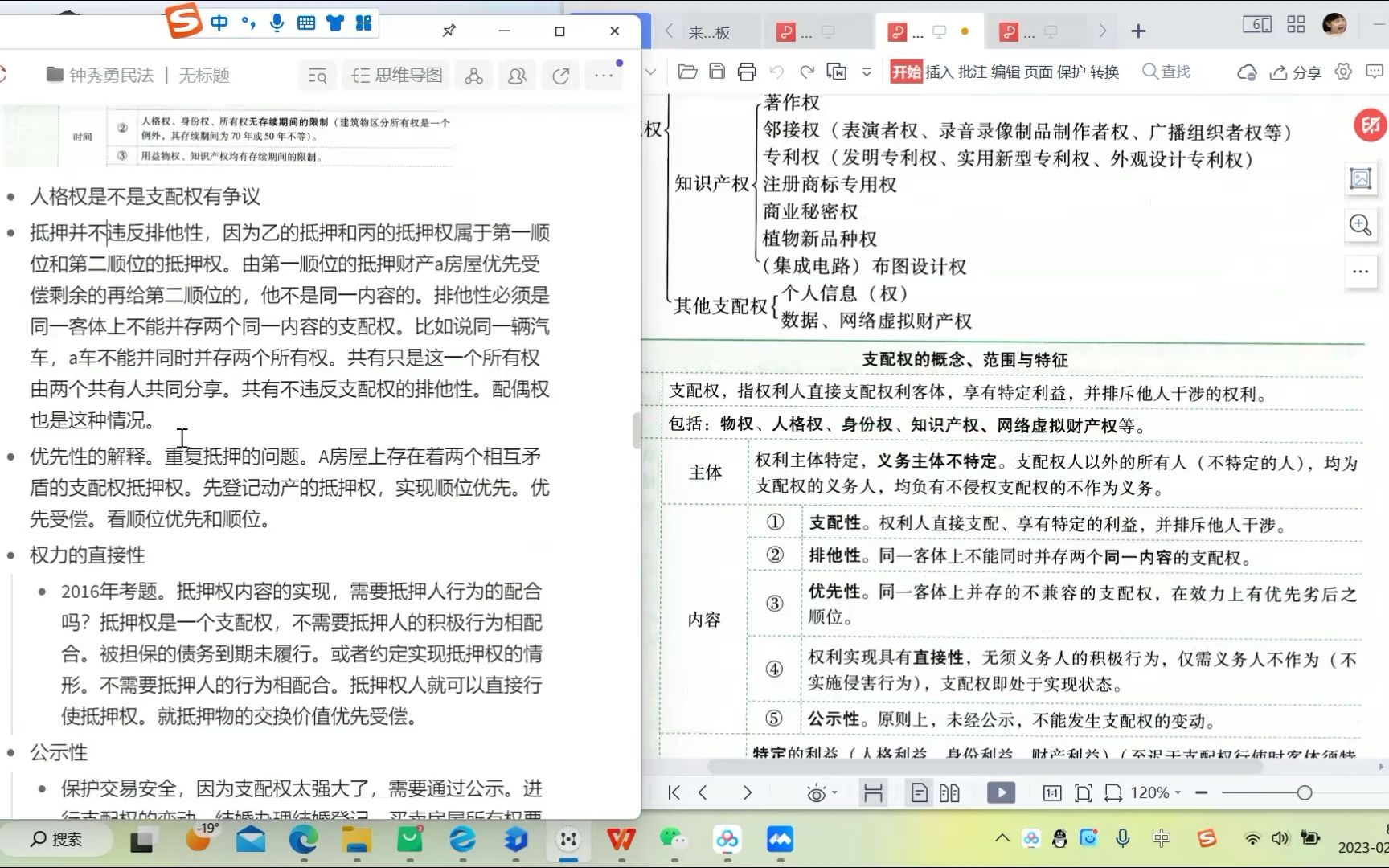Screen dimensions: 1389x868
Task: Toggle Sogou Chinese/English input mode
Action: click(219, 23)
